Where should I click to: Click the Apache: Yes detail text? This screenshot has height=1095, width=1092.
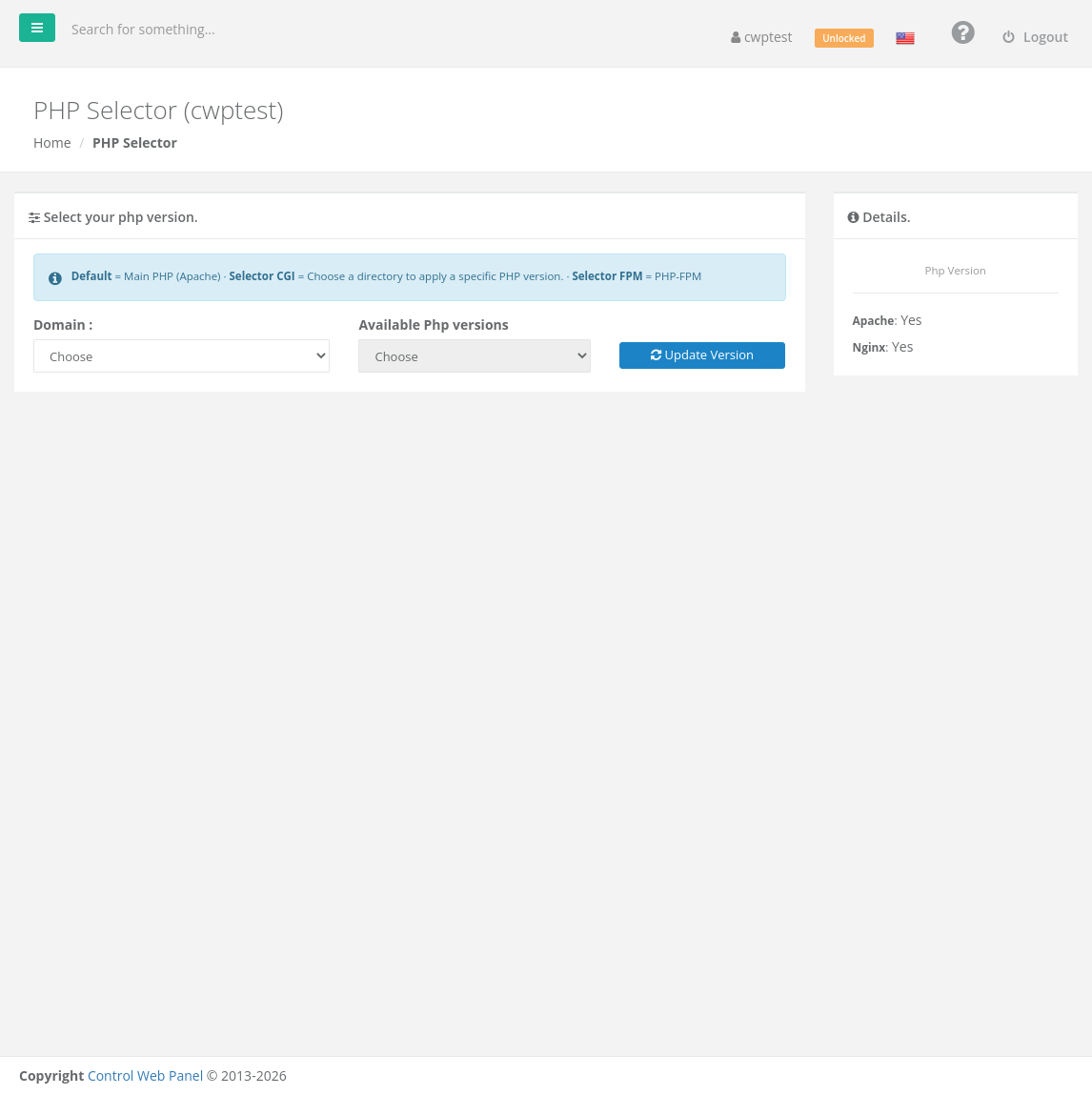click(887, 320)
